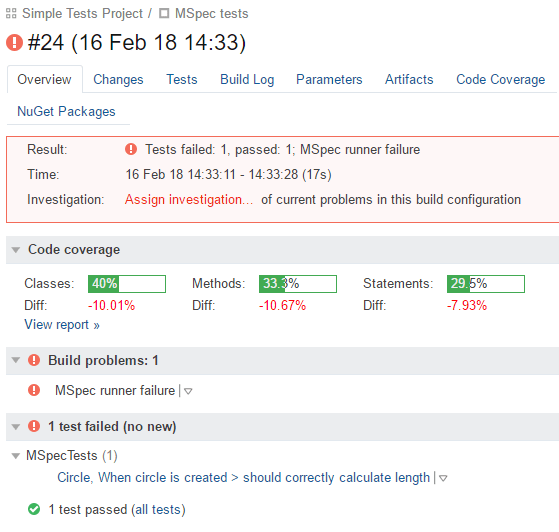
Task: Collapse the Build problems section
Action: (16, 360)
